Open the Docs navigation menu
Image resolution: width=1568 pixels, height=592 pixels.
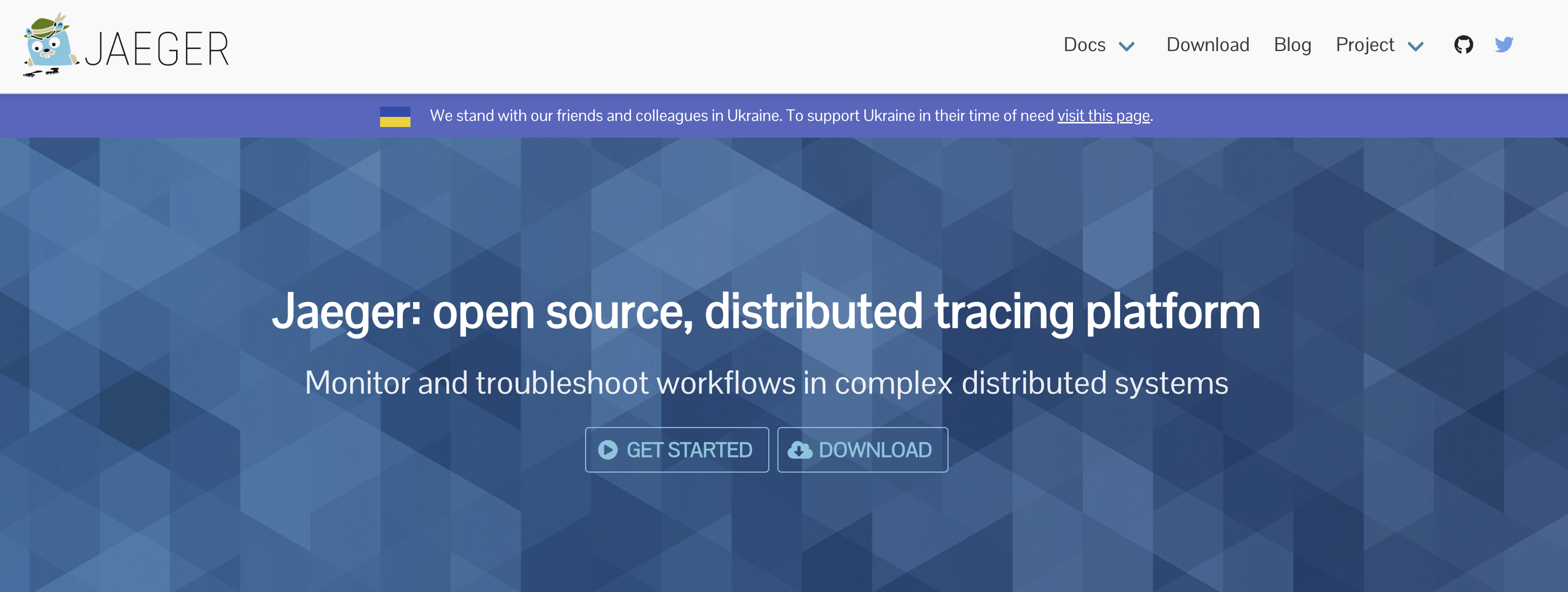click(x=1084, y=45)
